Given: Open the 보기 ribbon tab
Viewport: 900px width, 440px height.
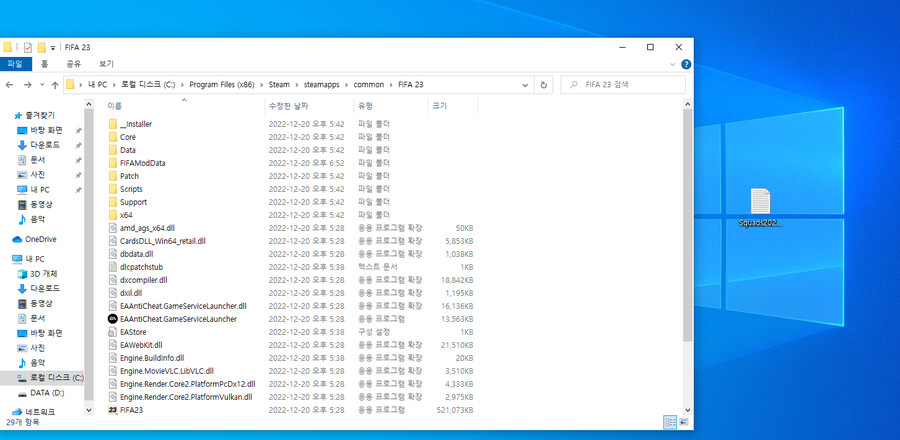Looking at the screenshot, I should click(x=106, y=64).
